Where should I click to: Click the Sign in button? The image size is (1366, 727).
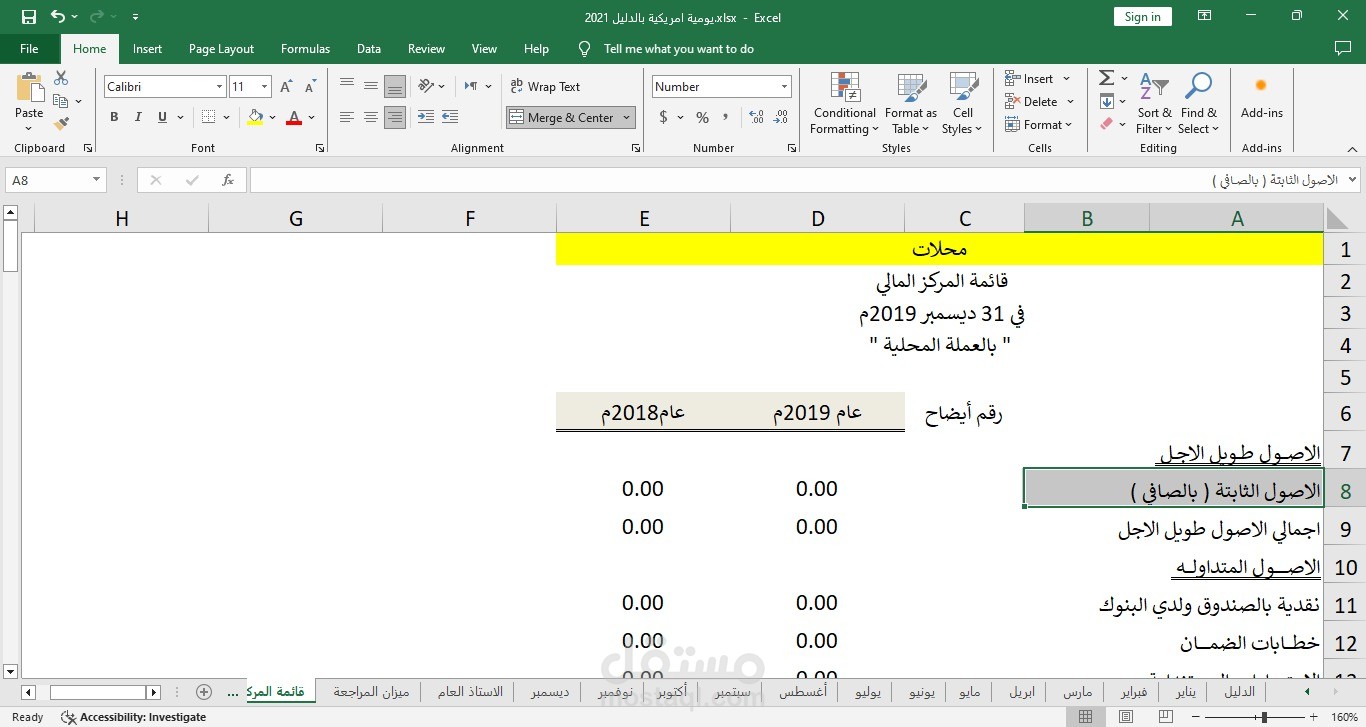pyautogui.click(x=1142, y=17)
